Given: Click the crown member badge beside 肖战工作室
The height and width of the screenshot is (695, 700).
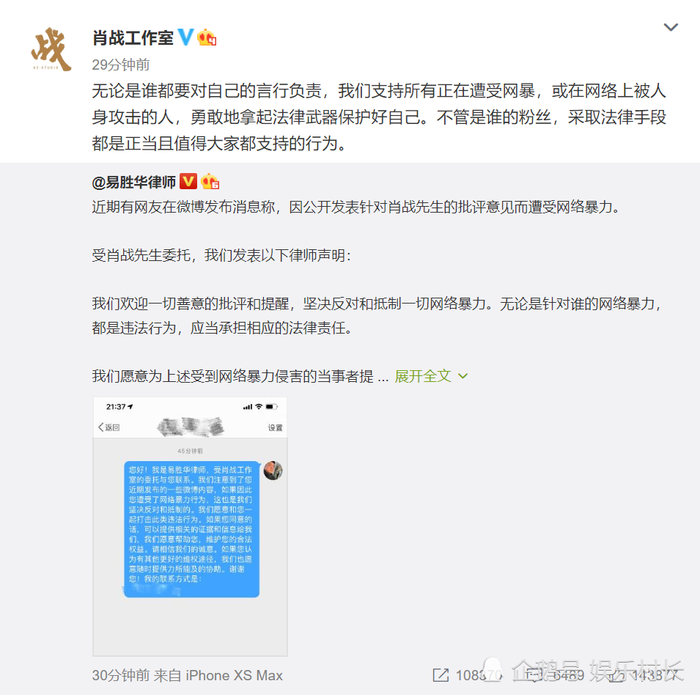Looking at the screenshot, I should [x=207, y=37].
